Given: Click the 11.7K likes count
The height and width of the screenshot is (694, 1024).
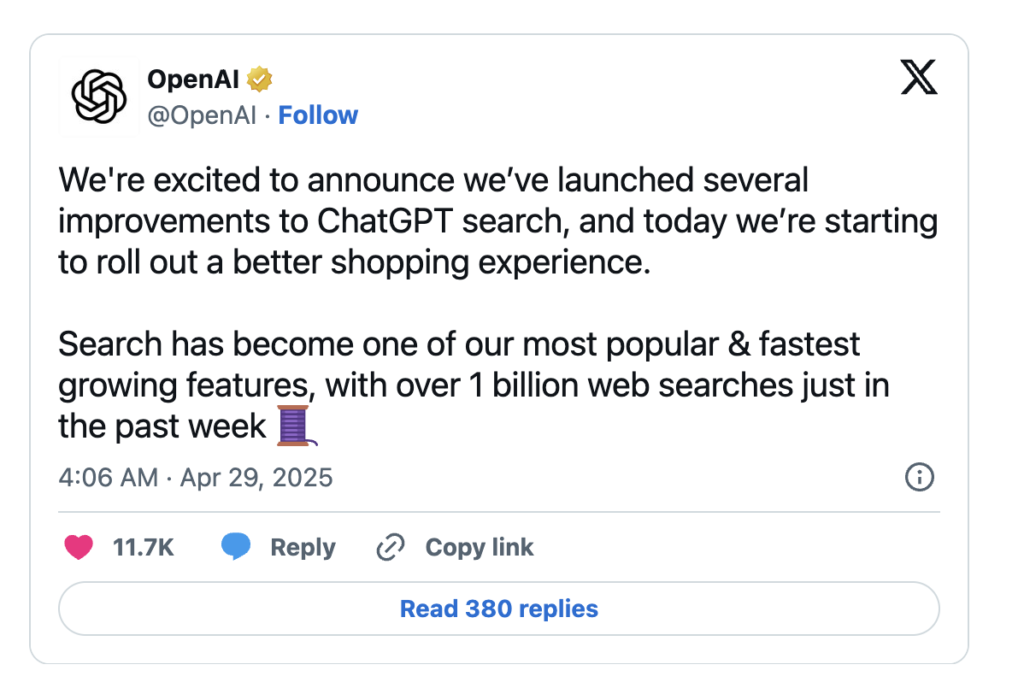Looking at the screenshot, I should (x=143, y=547).
